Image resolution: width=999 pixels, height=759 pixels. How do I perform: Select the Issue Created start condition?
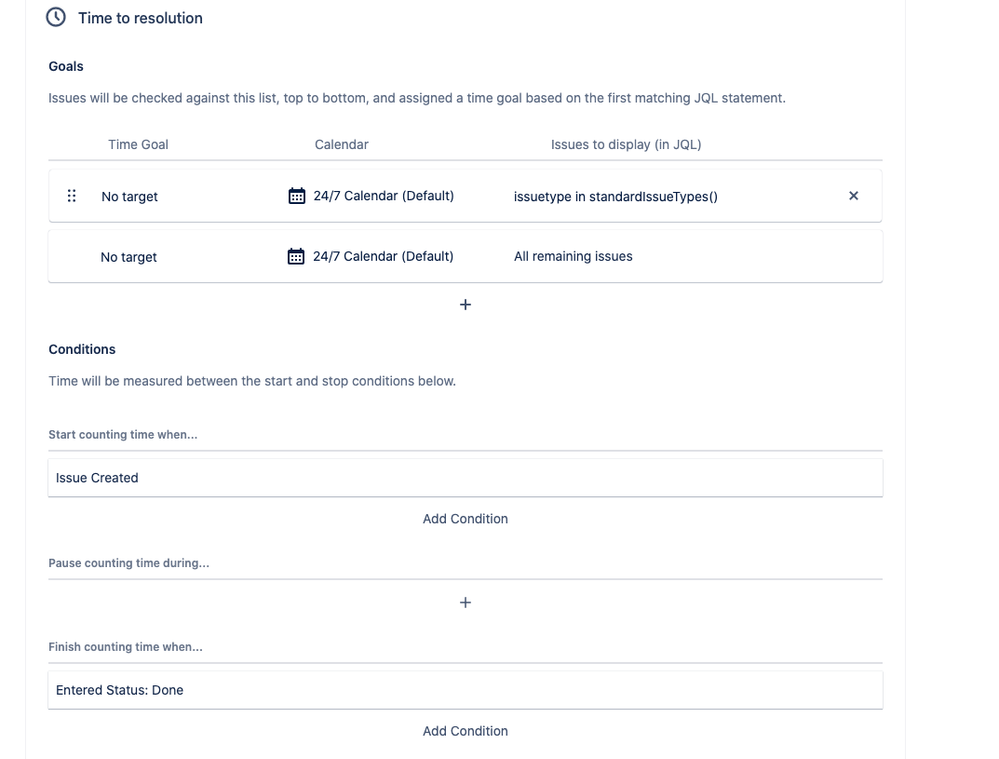466,478
